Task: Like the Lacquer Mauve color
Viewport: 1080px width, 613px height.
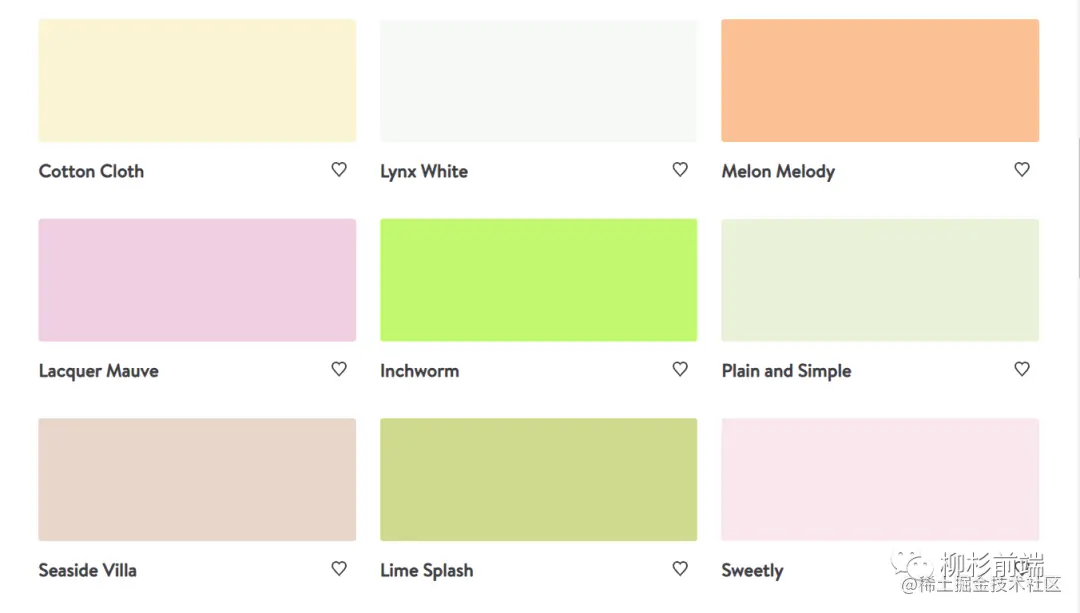Action: [x=339, y=369]
